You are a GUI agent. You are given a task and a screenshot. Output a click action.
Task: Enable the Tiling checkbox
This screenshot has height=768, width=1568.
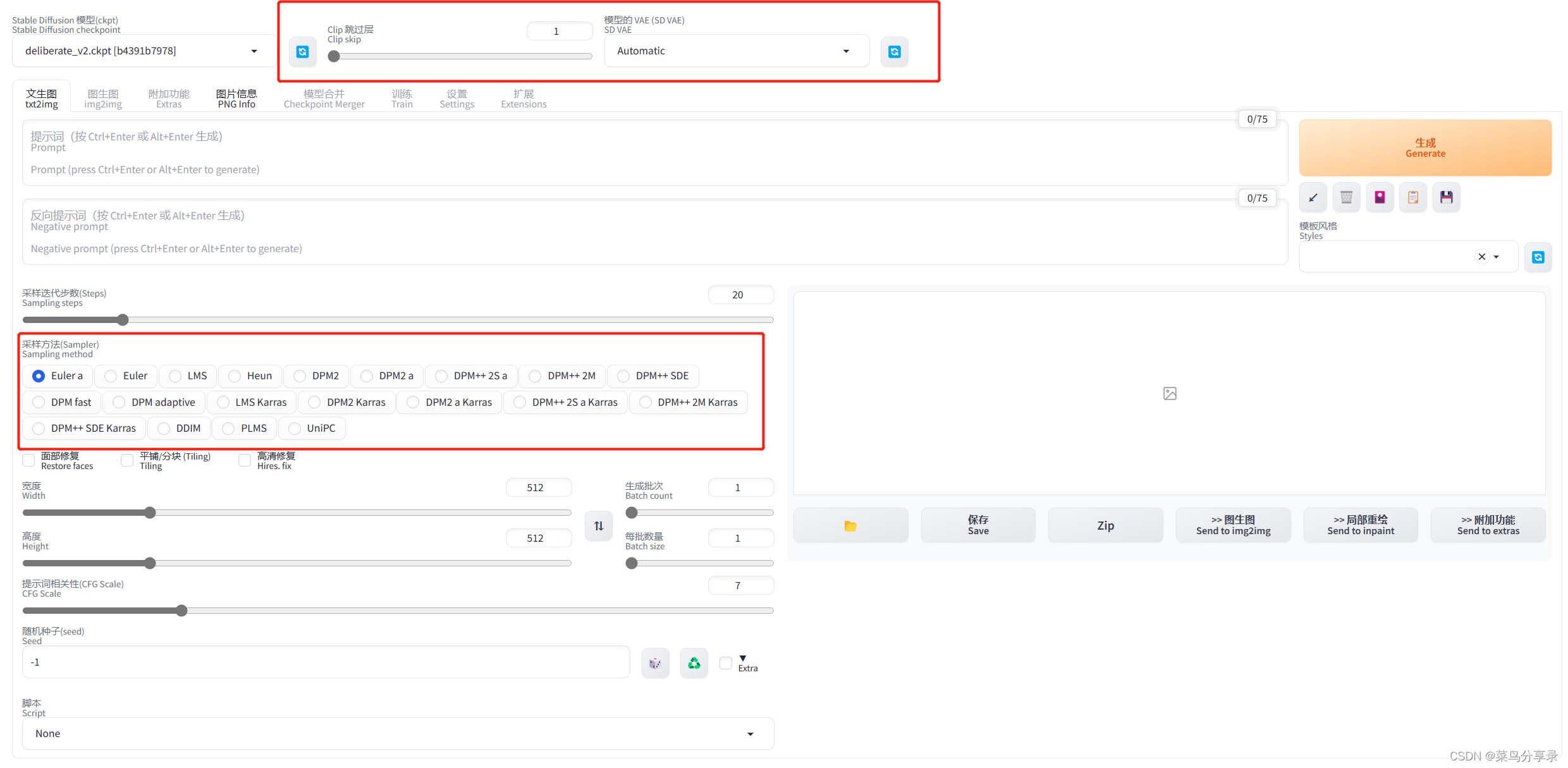[127, 460]
